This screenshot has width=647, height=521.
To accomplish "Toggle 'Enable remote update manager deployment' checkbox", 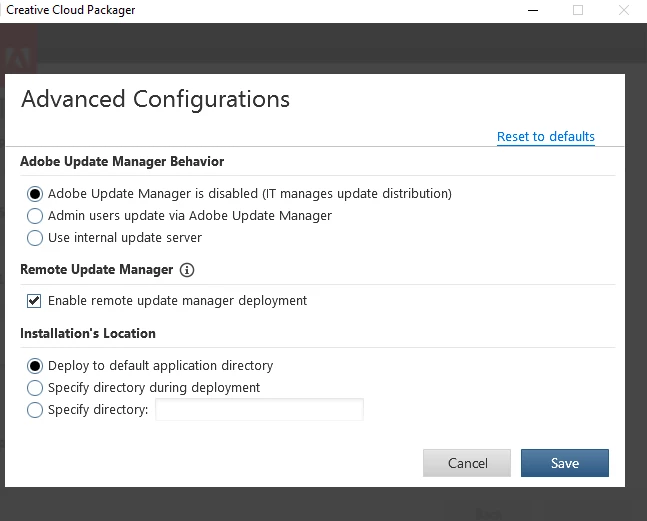I will tap(35, 301).
